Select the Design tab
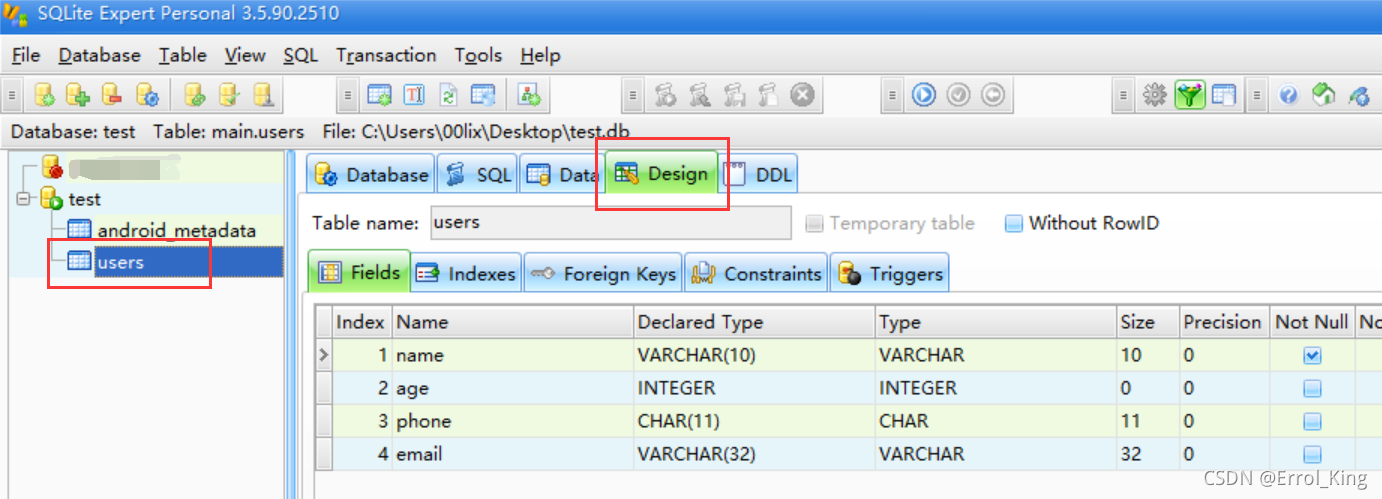 (662, 173)
